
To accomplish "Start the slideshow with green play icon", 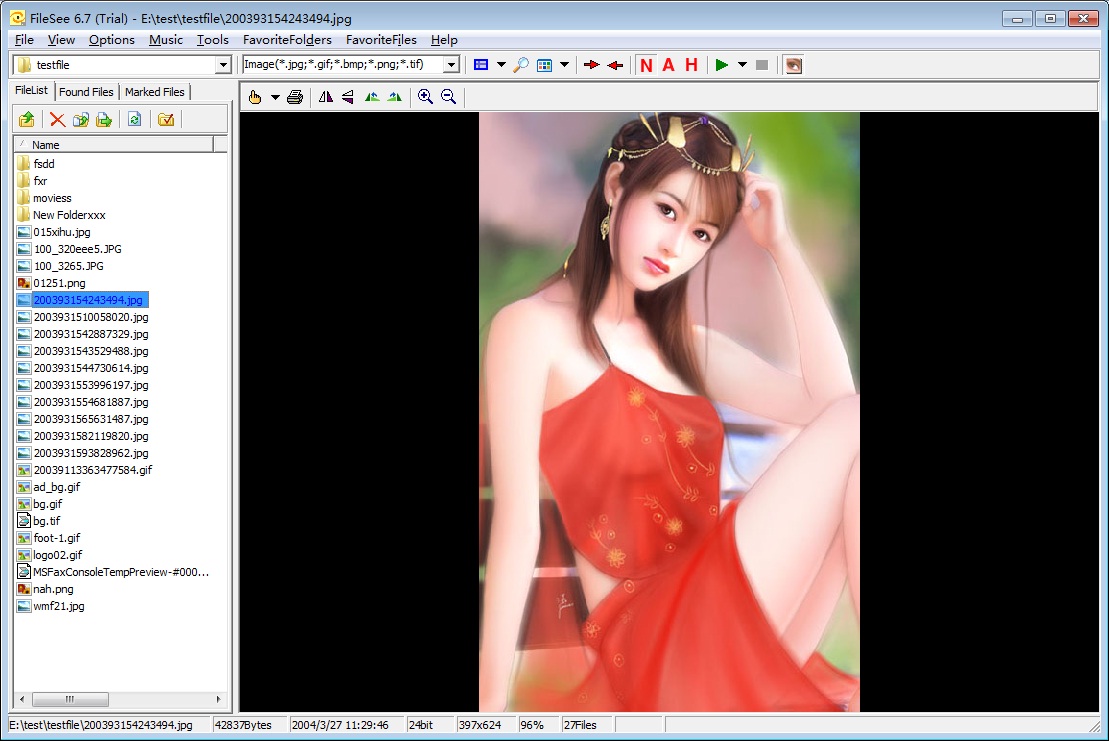I will pyautogui.click(x=721, y=65).
